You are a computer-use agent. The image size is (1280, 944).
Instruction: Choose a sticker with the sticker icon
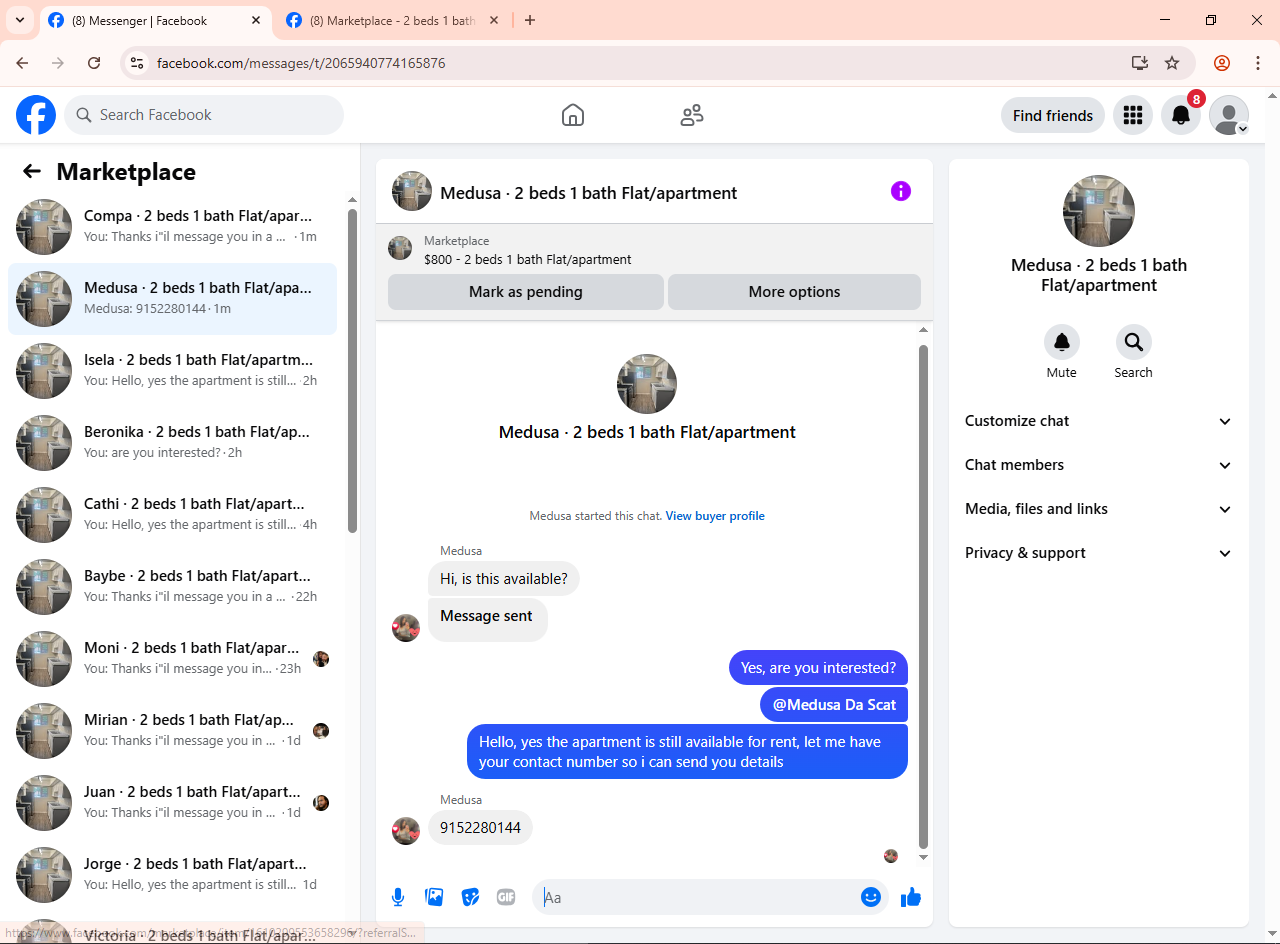click(470, 897)
